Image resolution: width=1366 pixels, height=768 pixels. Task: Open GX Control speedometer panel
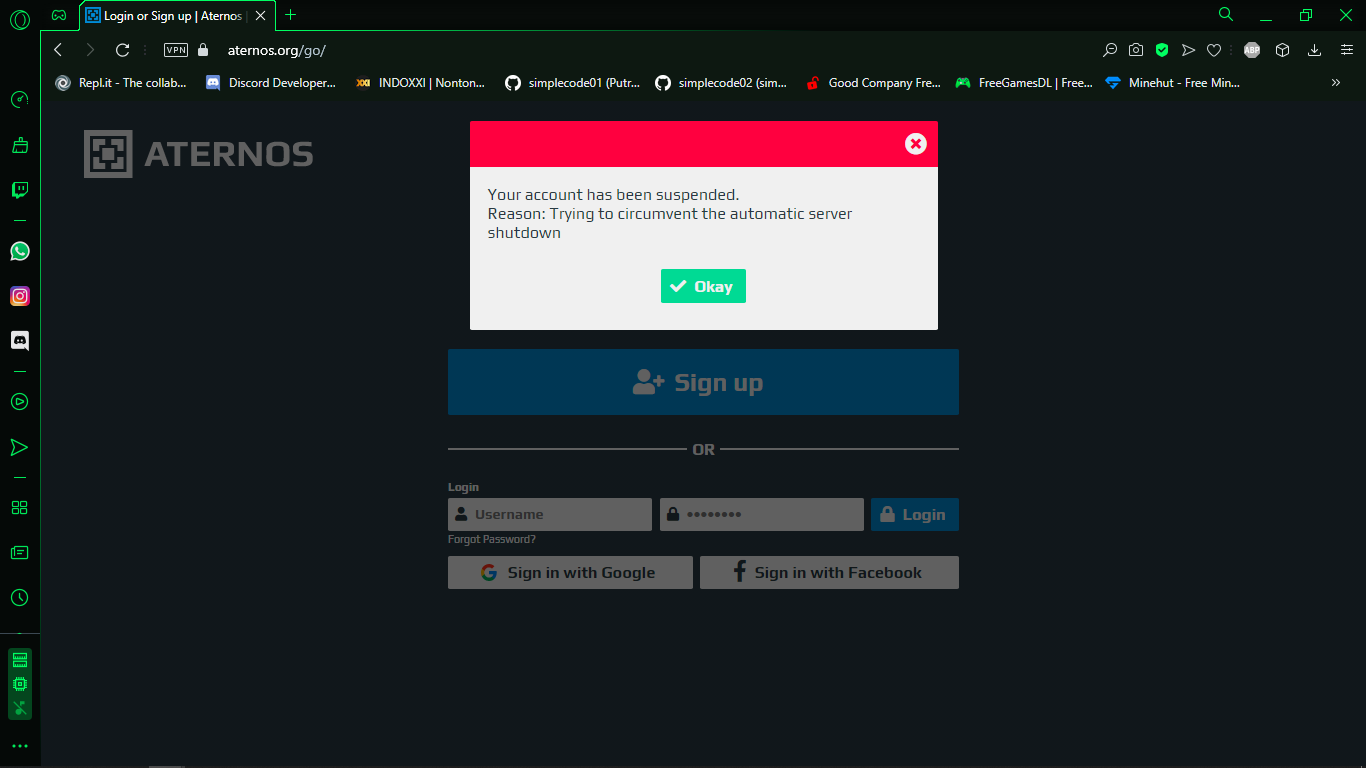coord(20,99)
